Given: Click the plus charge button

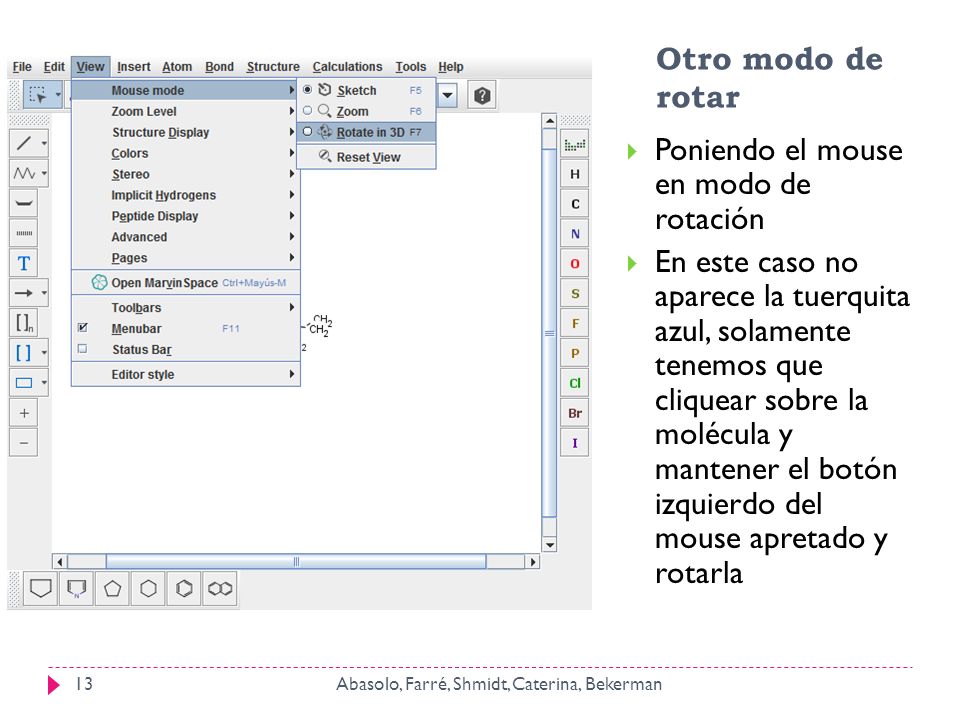Looking at the screenshot, I should (x=24, y=413).
